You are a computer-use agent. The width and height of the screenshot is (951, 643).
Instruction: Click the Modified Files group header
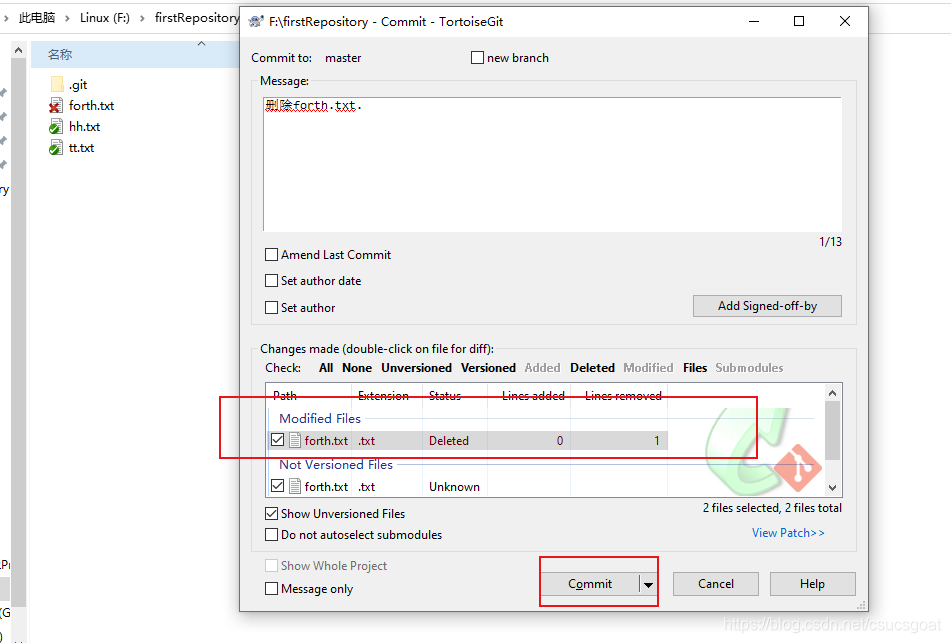pos(320,419)
